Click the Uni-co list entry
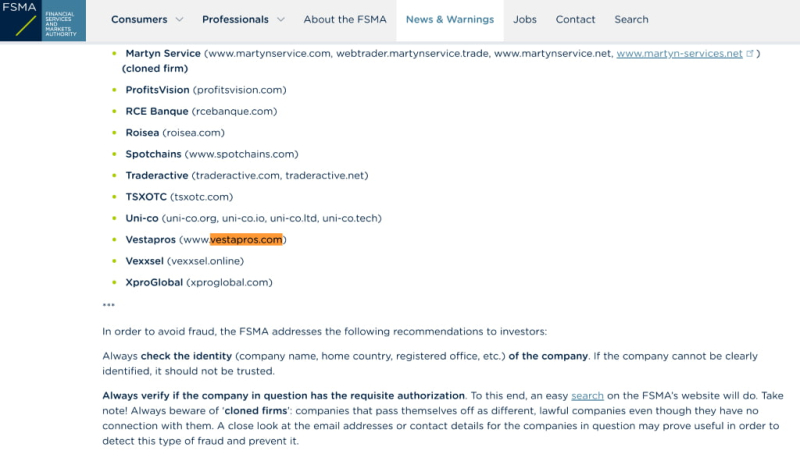Viewport: 800px width, 461px height. pyautogui.click(x=253, y=218)
